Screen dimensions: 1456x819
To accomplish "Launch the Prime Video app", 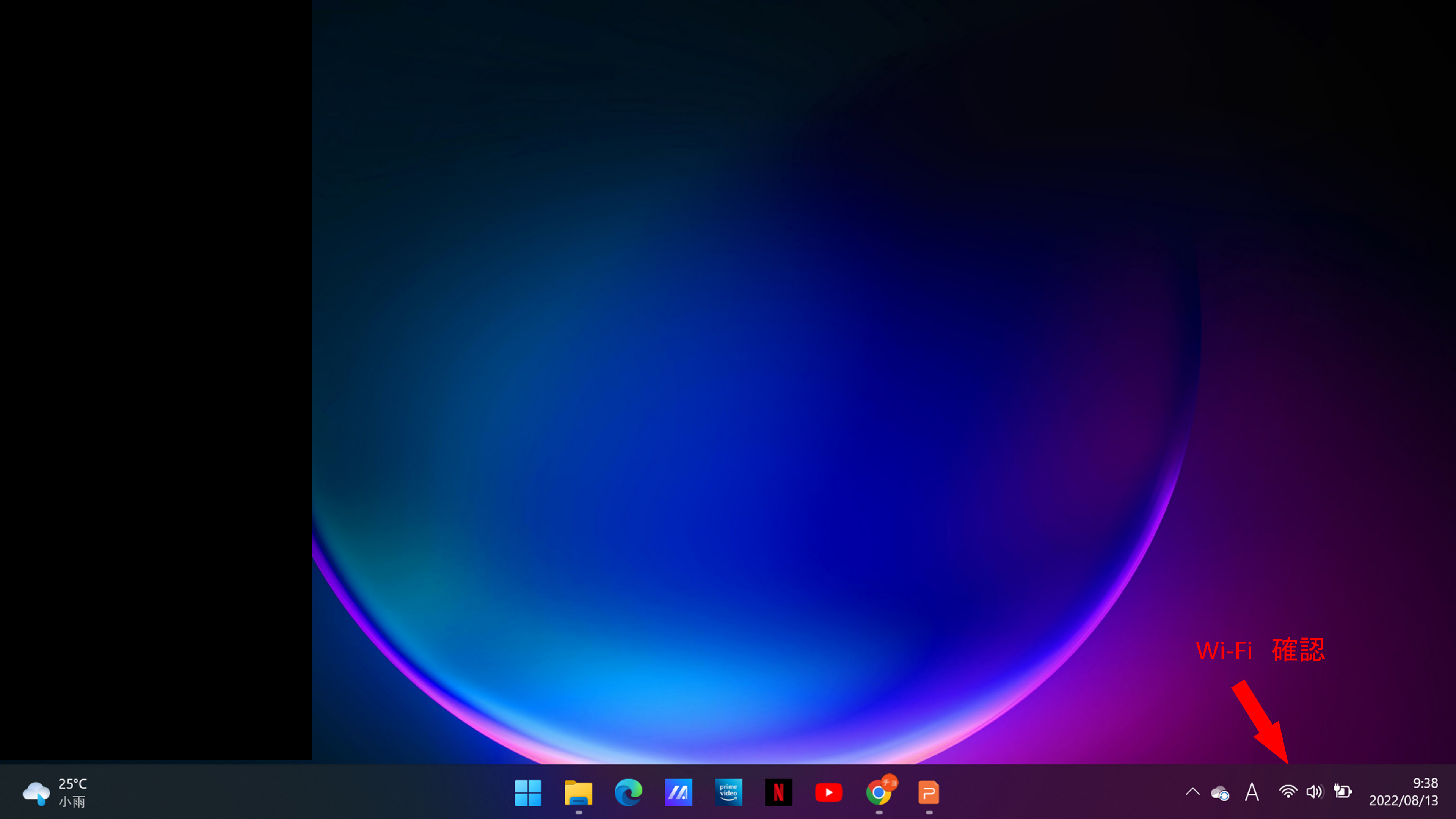I will pyautogui.click(x=728, y=792).
